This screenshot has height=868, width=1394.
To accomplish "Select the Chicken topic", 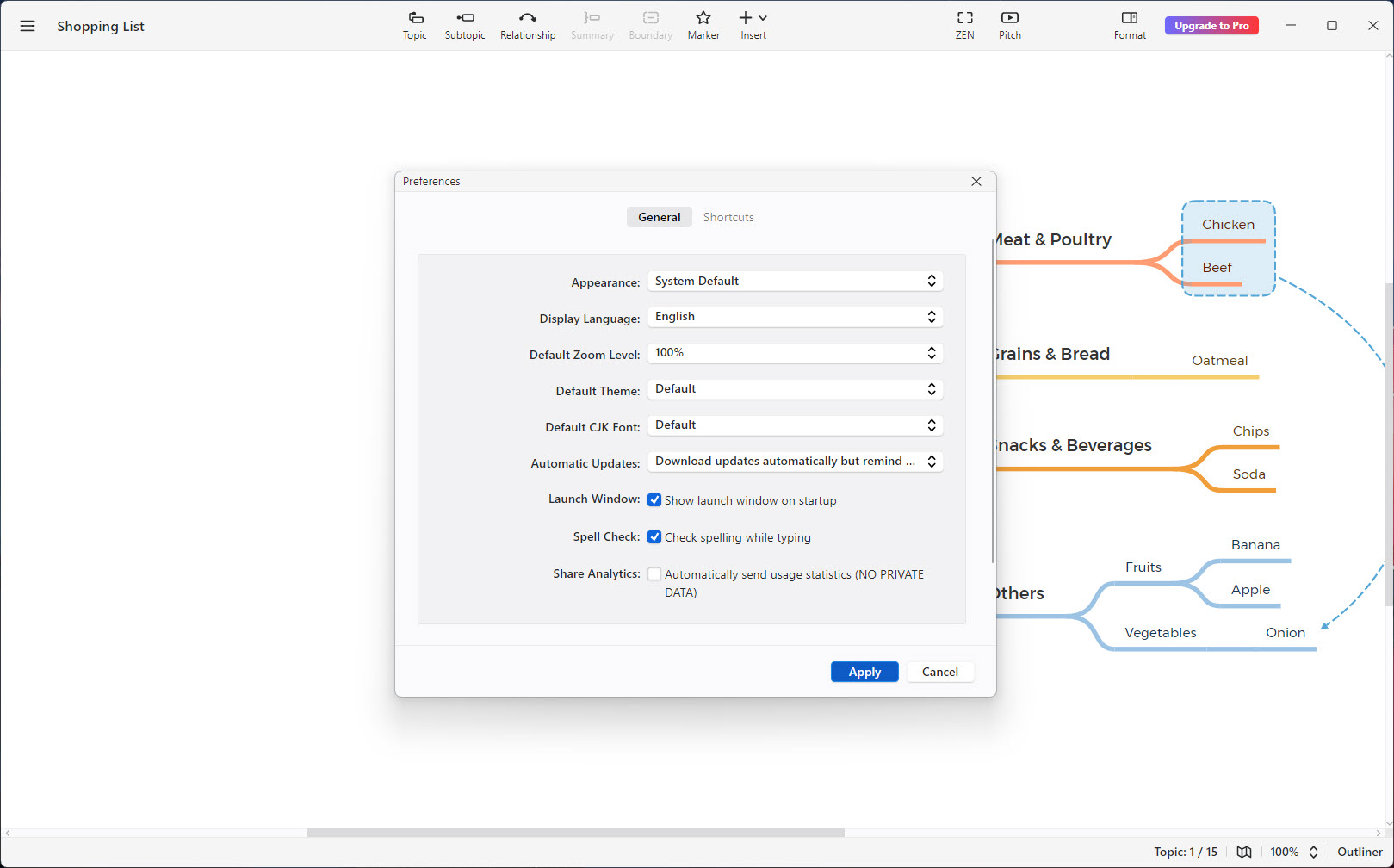I will (x=1228, y=225).
